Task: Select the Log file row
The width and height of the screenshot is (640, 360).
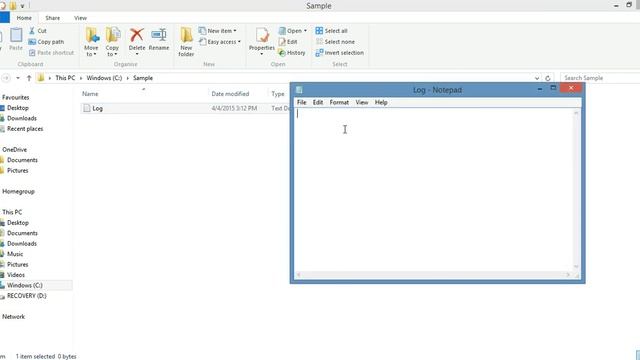Action: click(185, 108)
